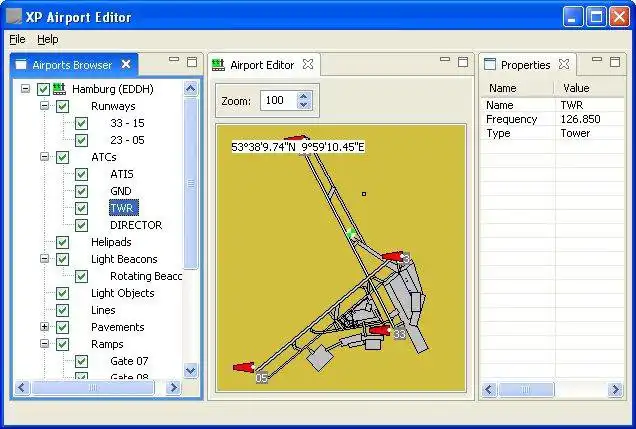Minimize the Airport Editor panel
The image size is (636, 429).
[x=445, y=60]
